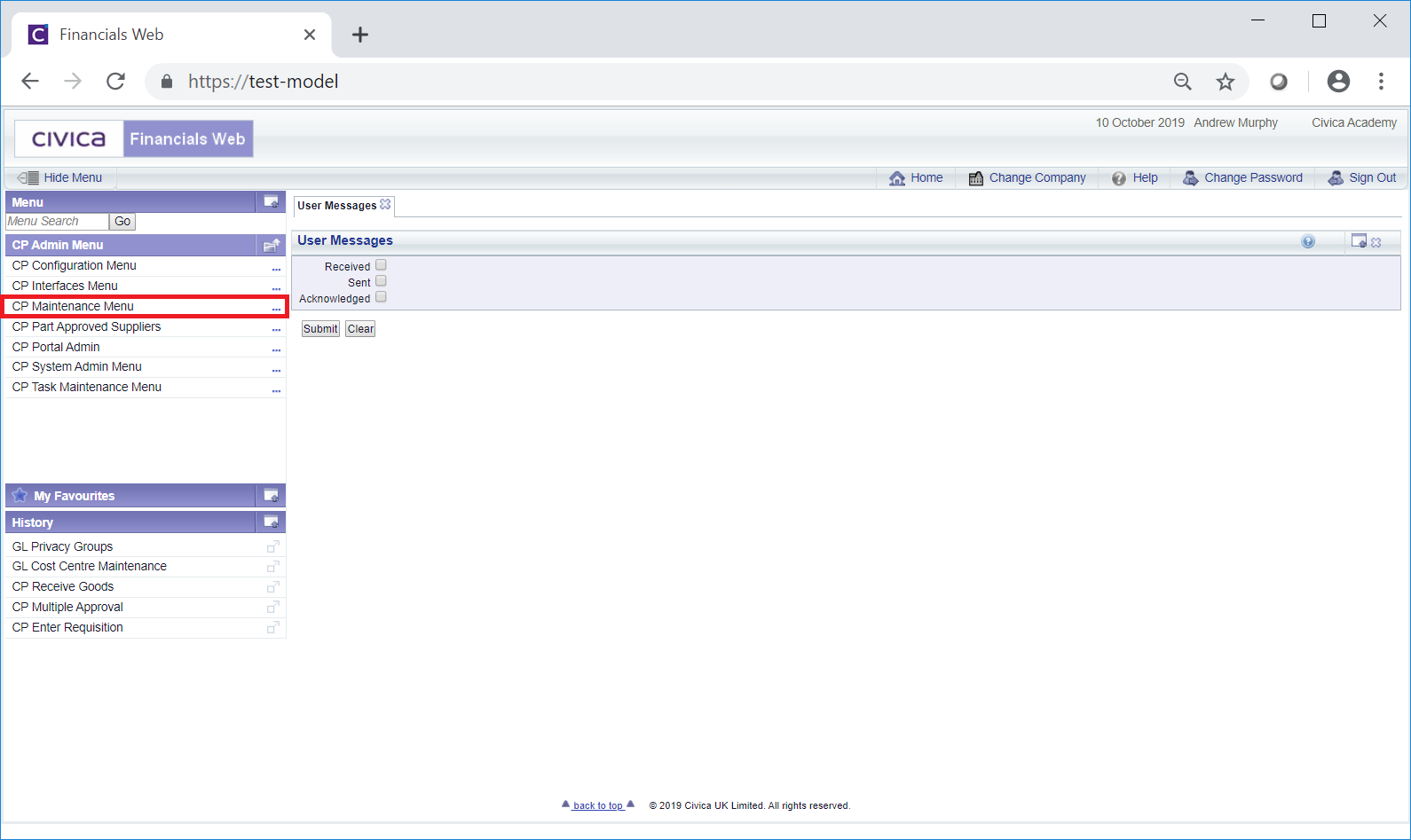Open Chrome three-dot menu

click(1381, 82)
